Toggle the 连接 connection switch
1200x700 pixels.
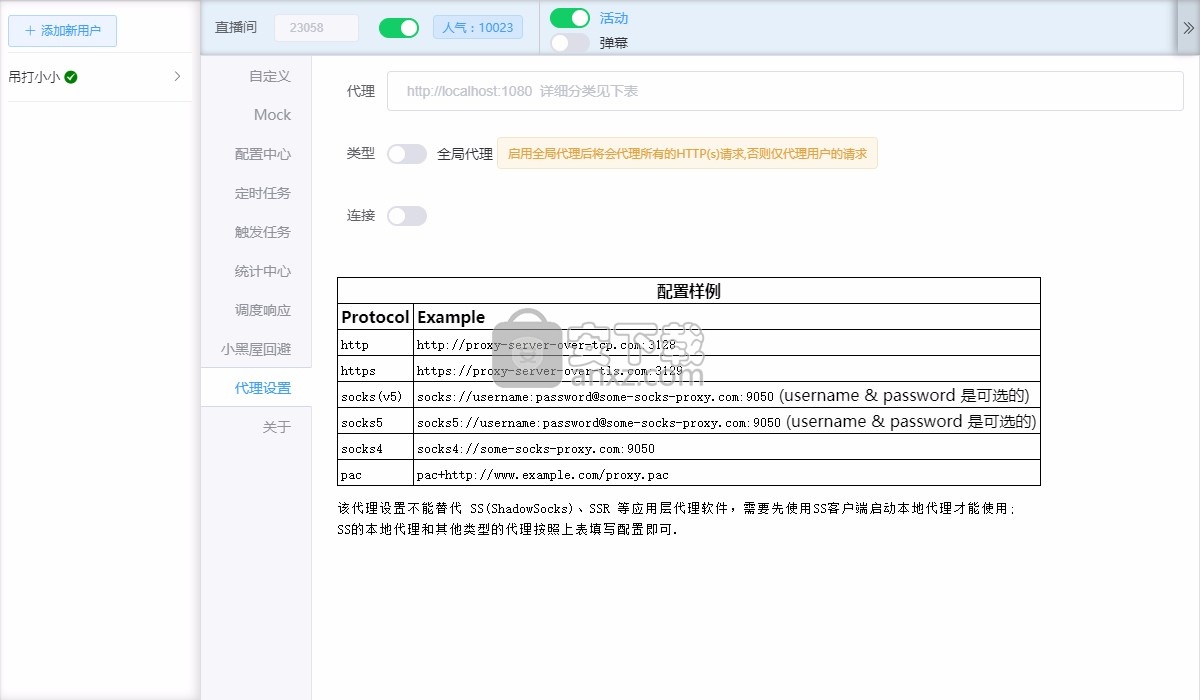point(407,216)
